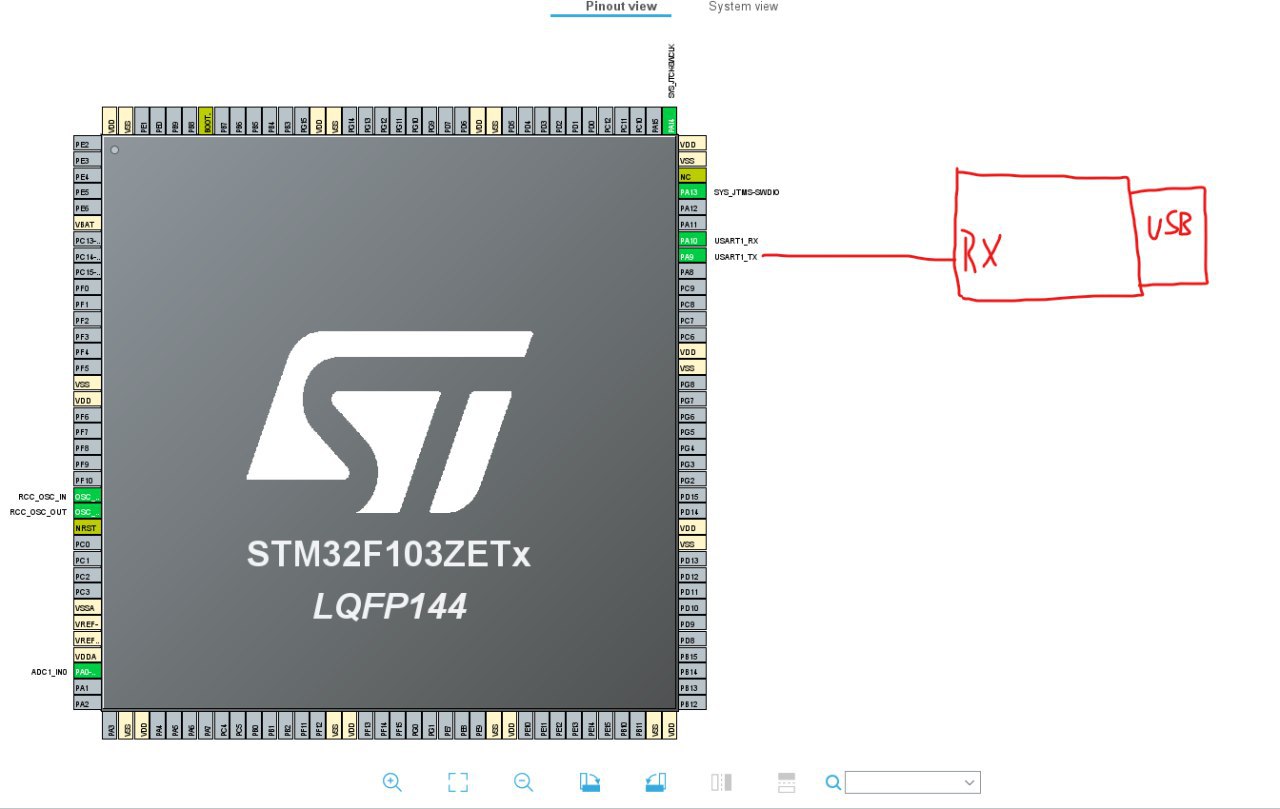Select pin PD13
The height and width of the screenshot is (809, 1280).
point(692,560)
